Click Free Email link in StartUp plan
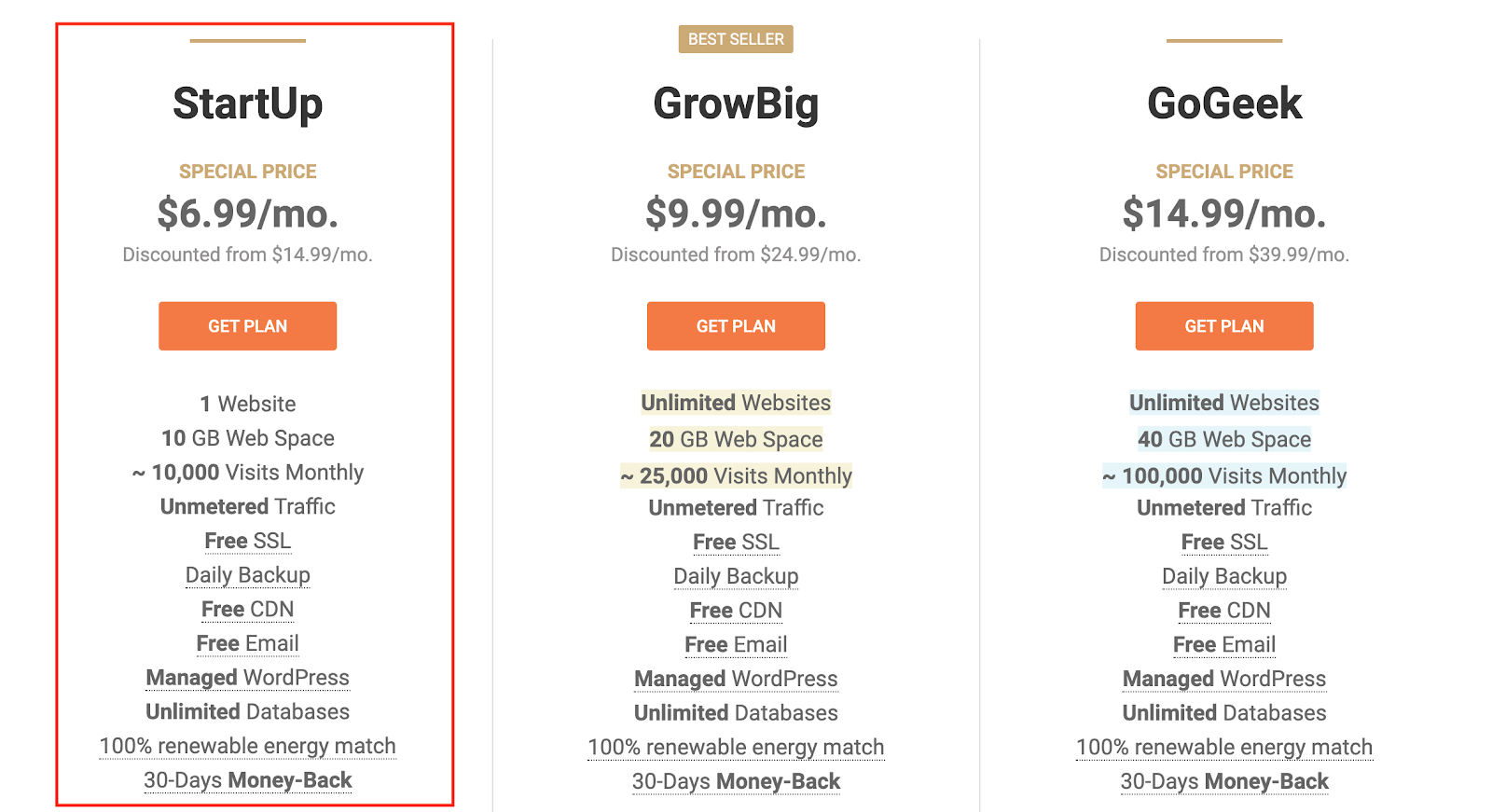This screenshot has width=1492, height=812. (247, 643)
